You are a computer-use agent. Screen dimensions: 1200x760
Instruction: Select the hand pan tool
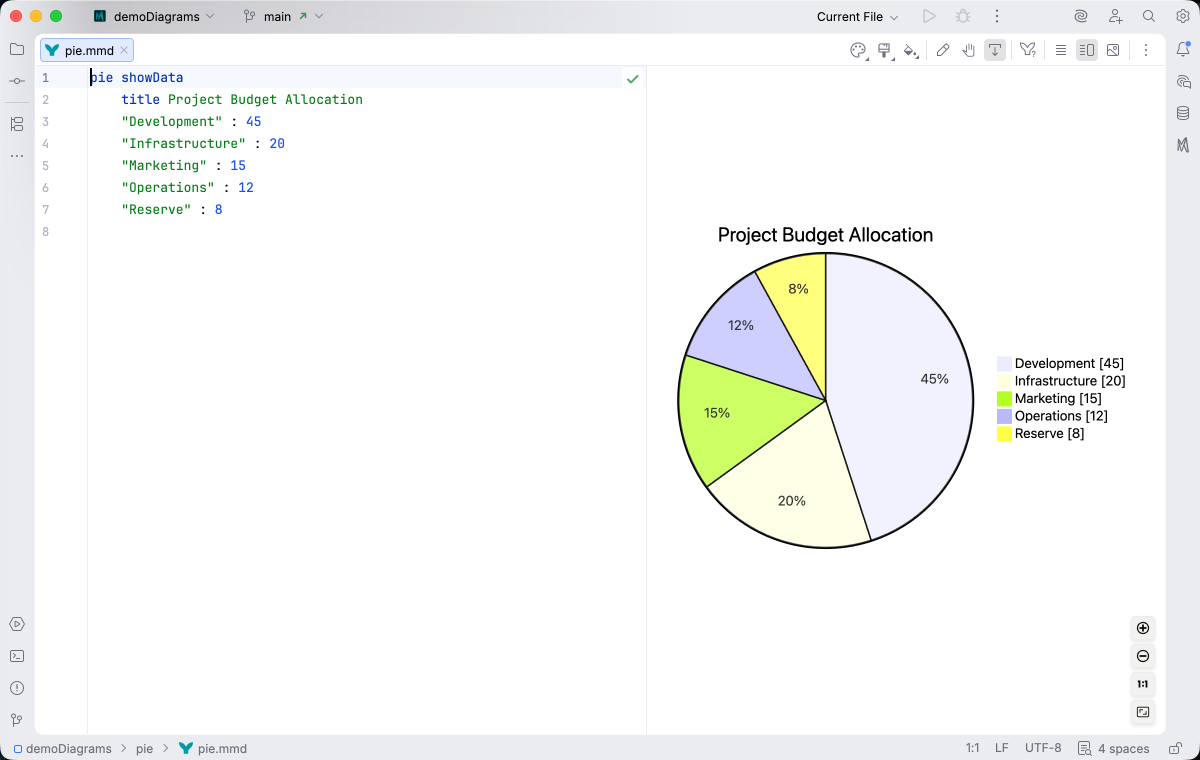tap(969, 50)
